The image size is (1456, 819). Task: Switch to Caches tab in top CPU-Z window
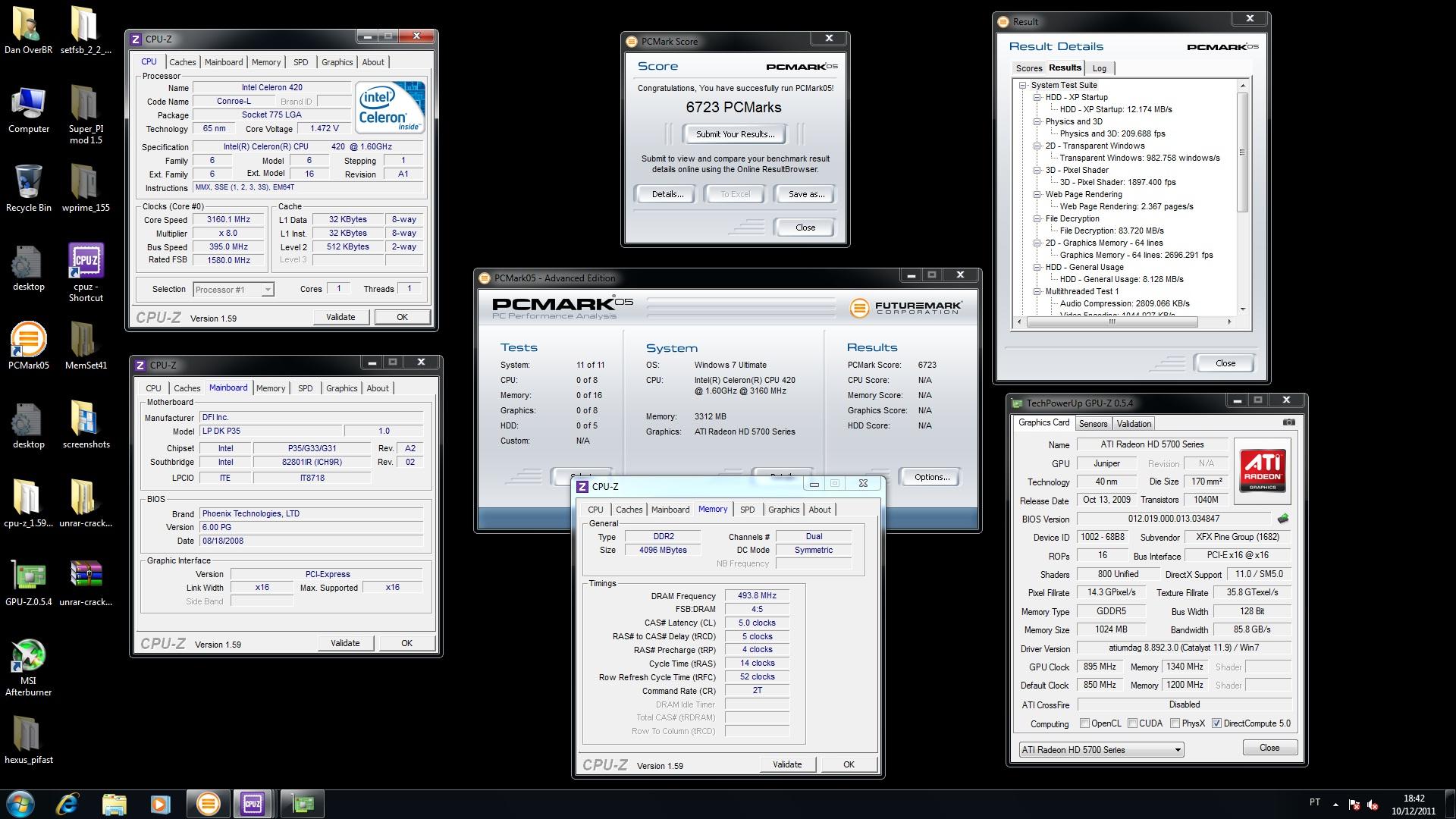coord(182,62)
